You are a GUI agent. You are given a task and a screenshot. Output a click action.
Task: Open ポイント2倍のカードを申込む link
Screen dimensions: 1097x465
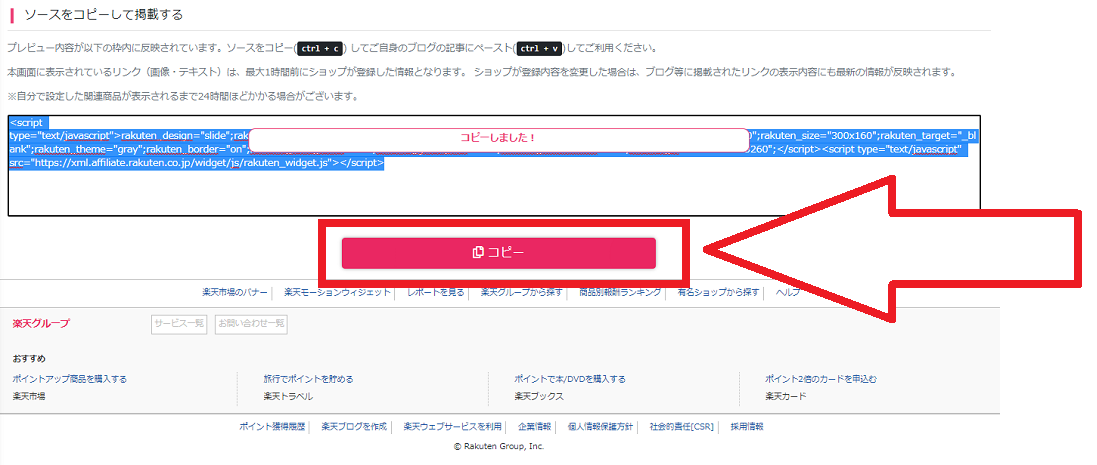click(x=821, y=379)
